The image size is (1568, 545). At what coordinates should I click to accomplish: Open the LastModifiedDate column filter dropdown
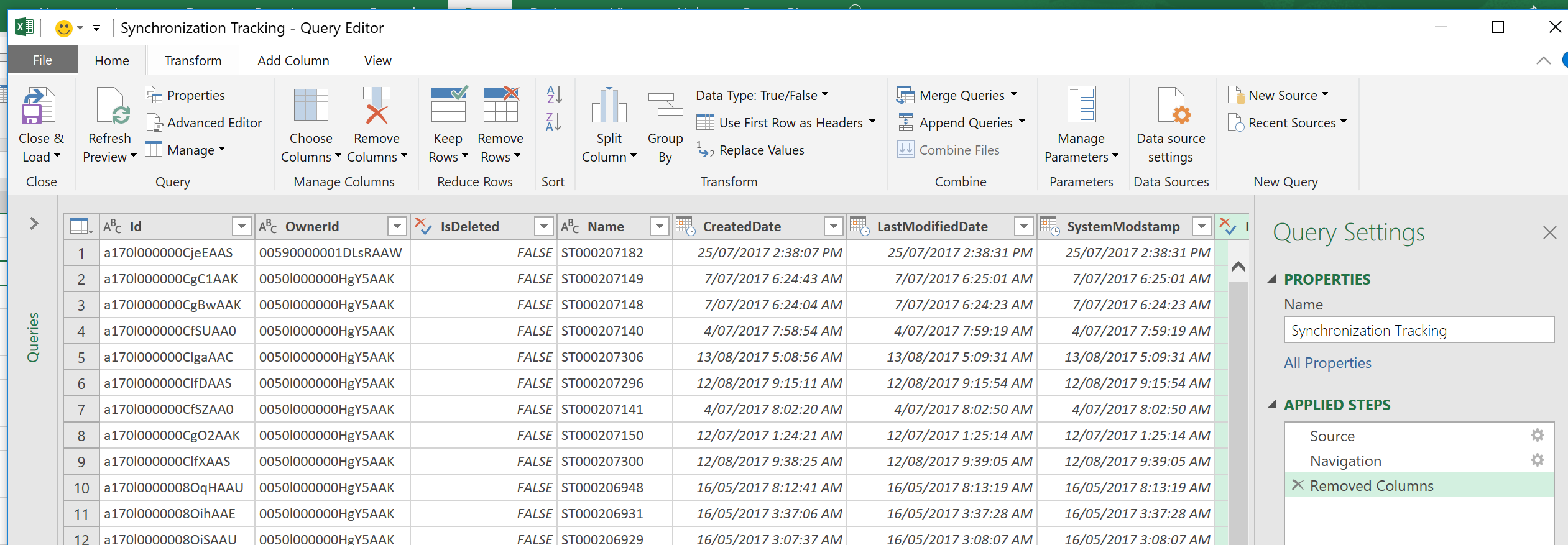coord(1023,227)
